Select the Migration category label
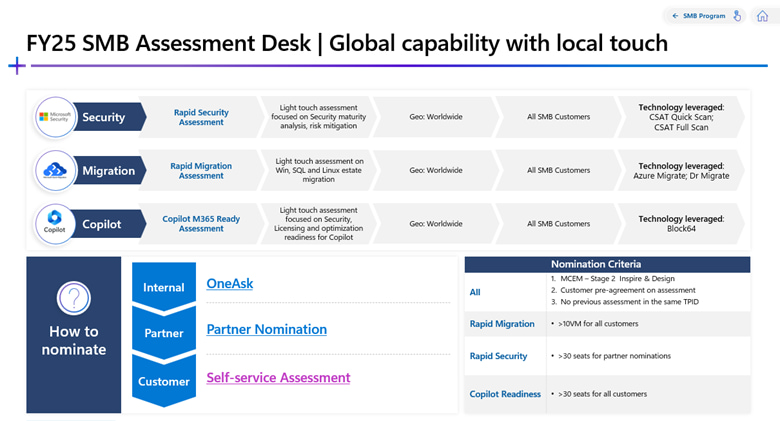Viewport: 780px width, 421px height. [x=108, y=171]
